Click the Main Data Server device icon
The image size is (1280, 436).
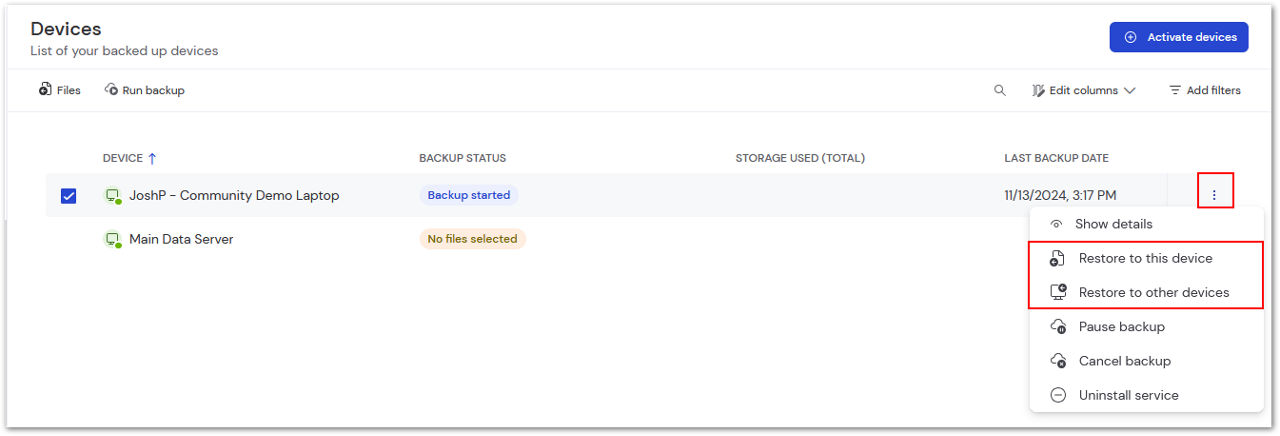pyautogui.click(x=113, y=240)
